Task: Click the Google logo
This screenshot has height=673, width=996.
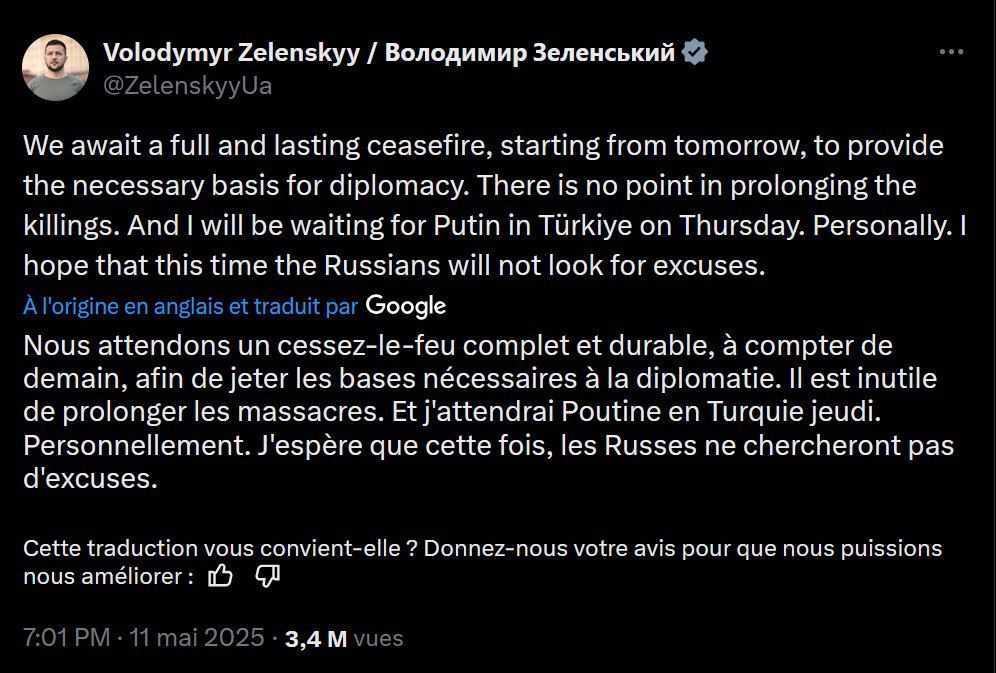Action: [x=405, y=305]
